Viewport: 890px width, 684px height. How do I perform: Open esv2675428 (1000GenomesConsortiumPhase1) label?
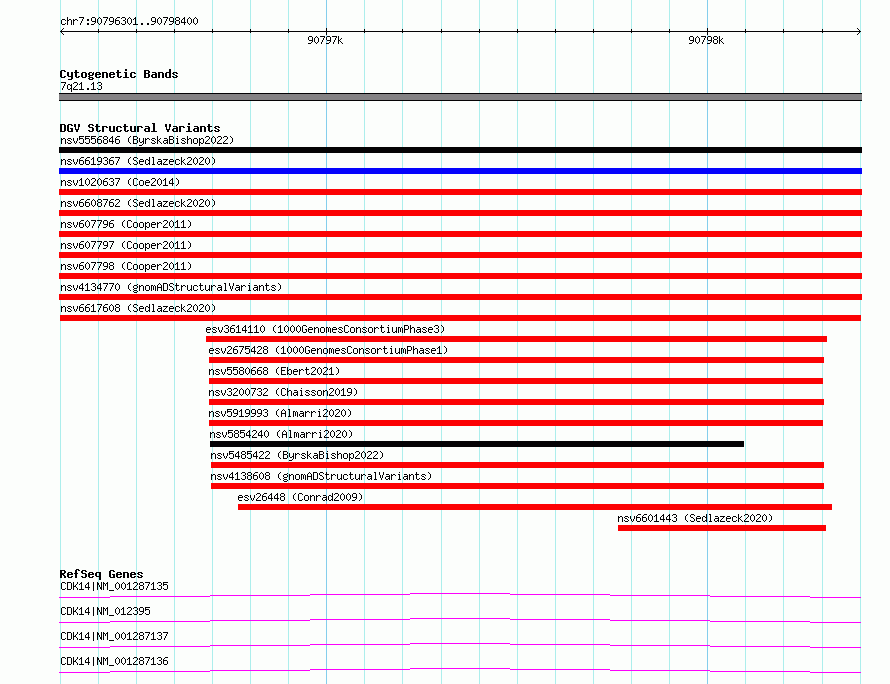[328, 350]
